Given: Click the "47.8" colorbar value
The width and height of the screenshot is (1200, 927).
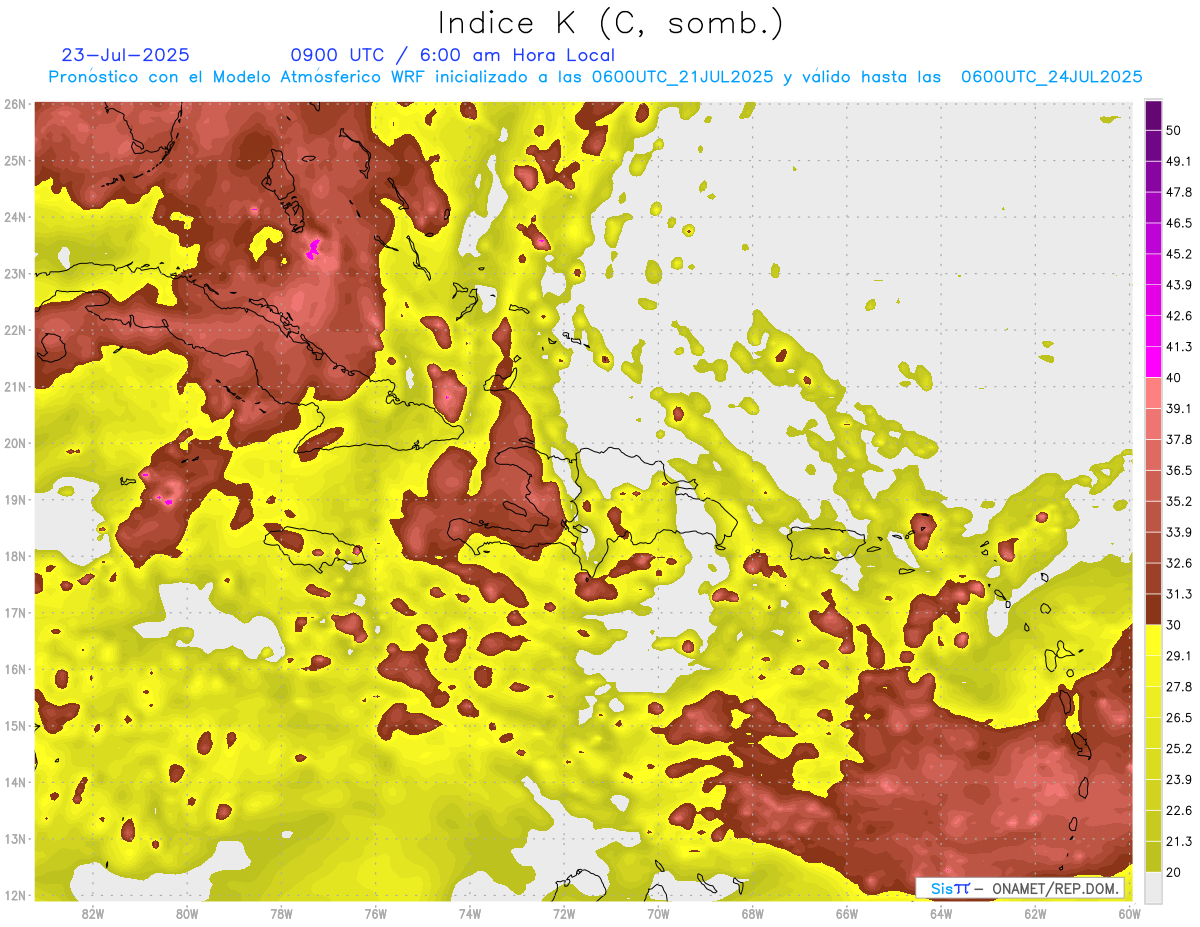Looking at the screenshot, I should tap(1180, 192).
